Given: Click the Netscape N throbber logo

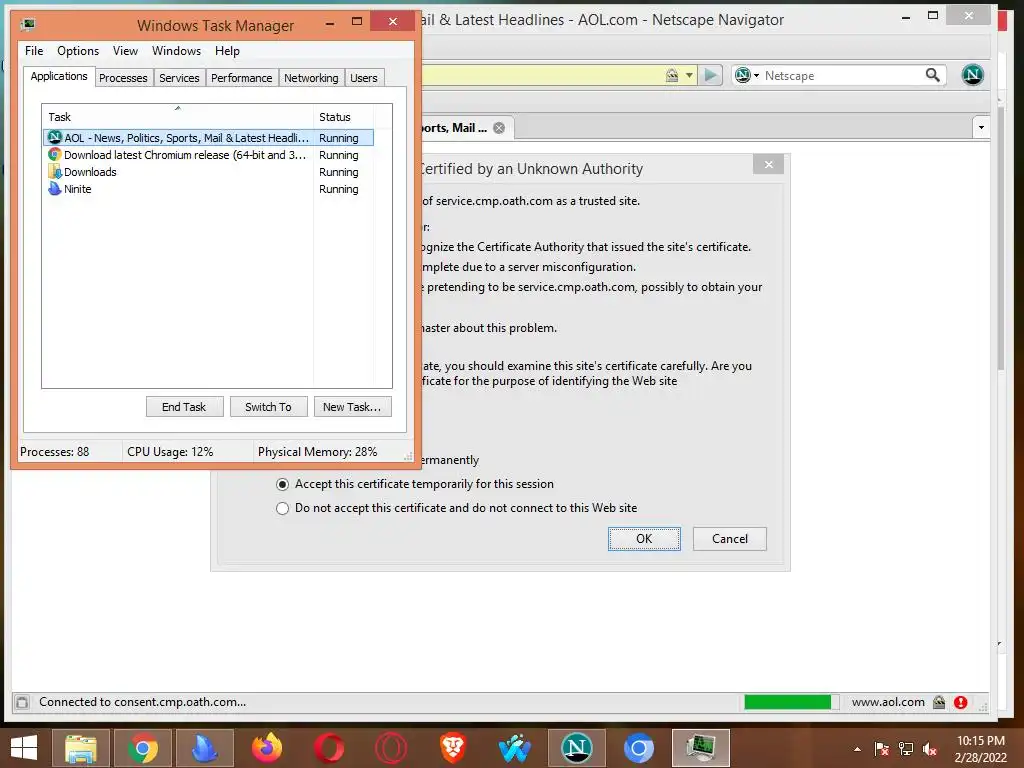Looking at the screenshot, I should [x=972, y=75].
